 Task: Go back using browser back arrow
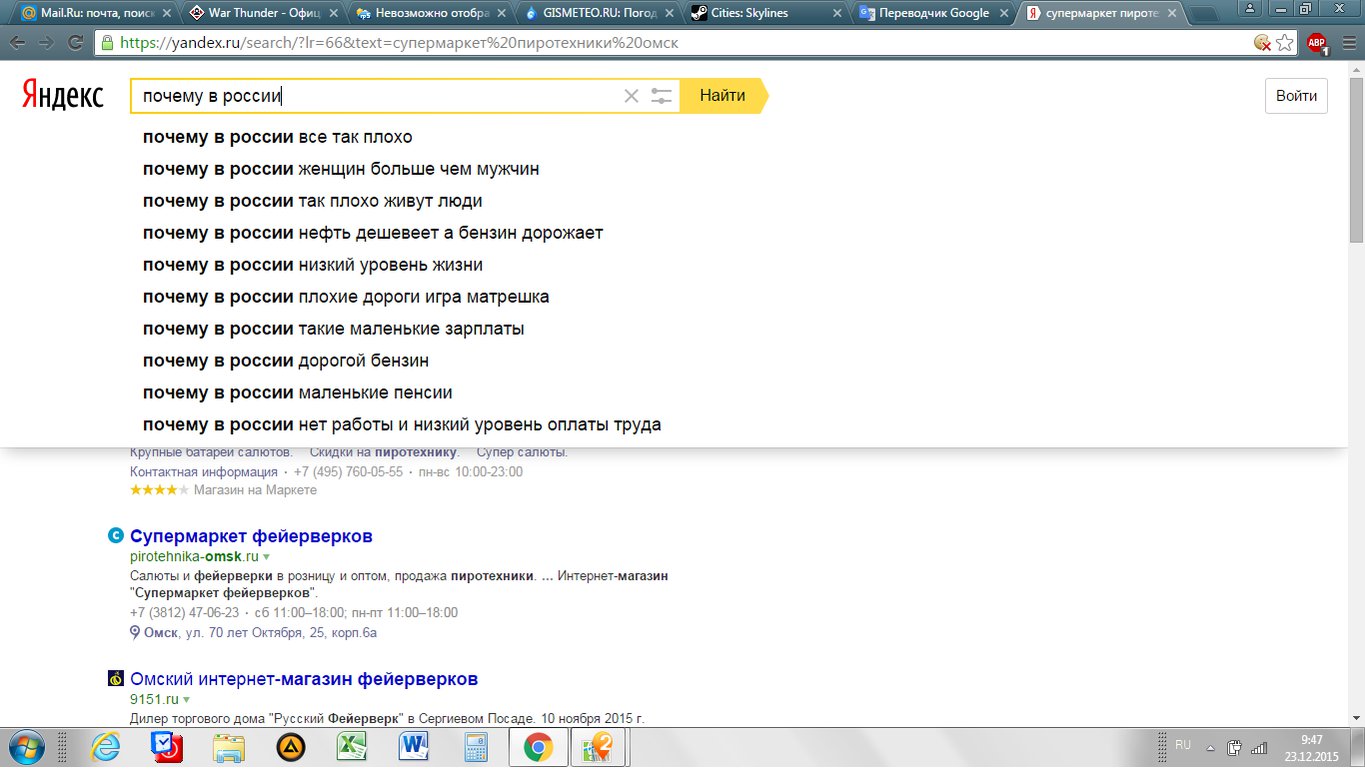18,43
